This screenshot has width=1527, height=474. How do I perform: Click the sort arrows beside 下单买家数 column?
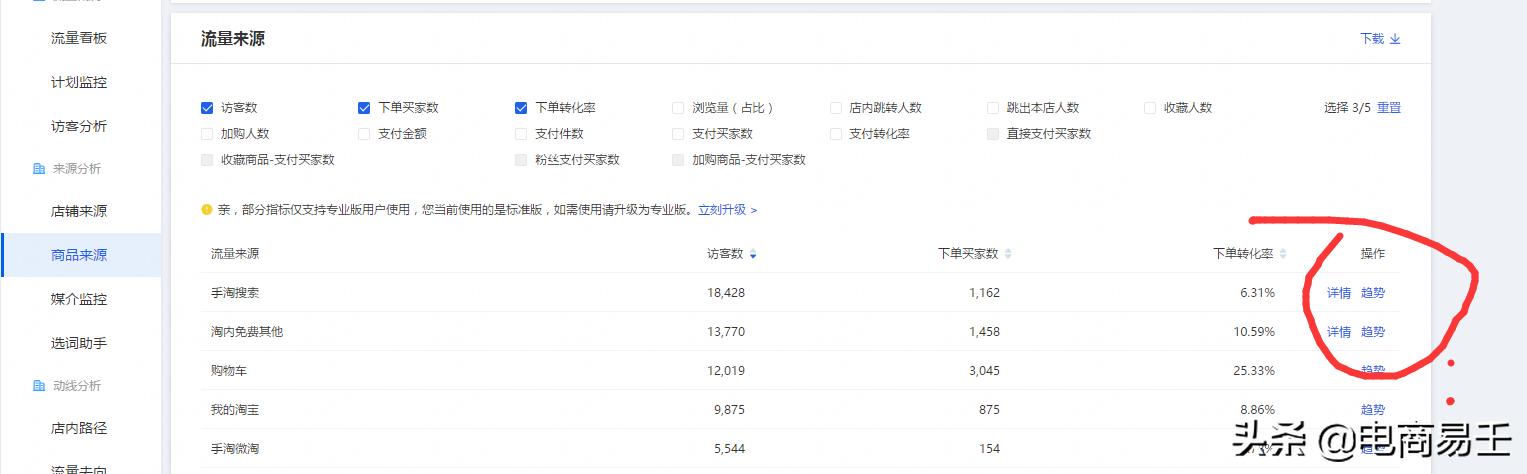pos(1008,254)
